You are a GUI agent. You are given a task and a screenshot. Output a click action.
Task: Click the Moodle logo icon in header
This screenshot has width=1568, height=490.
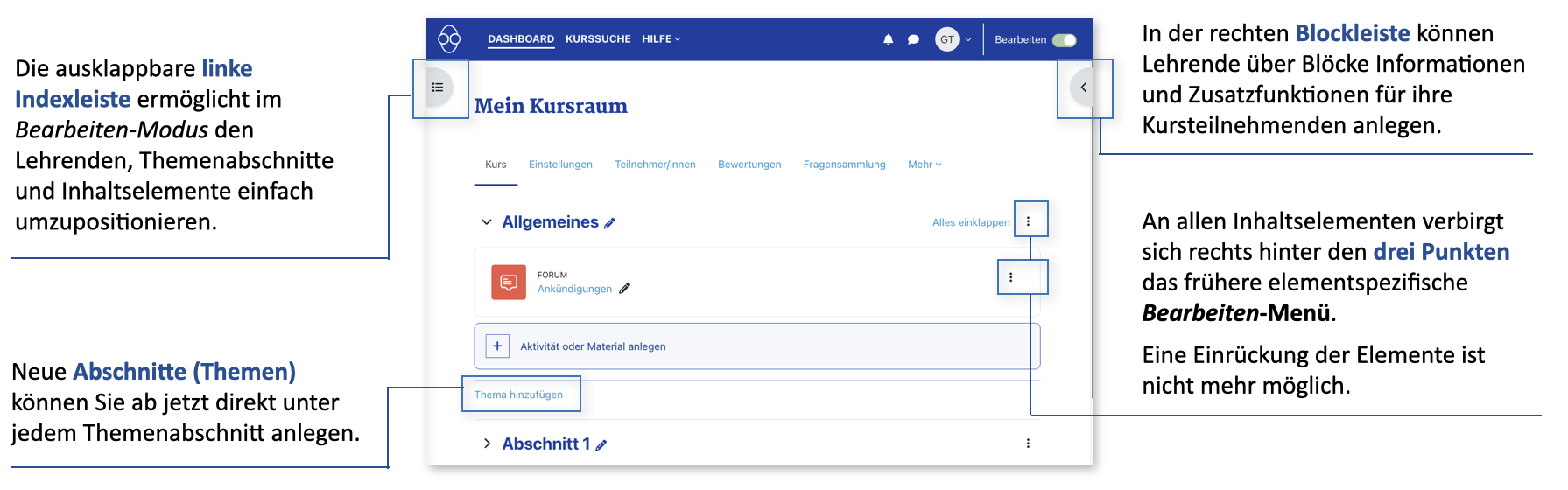click(449, 39)
